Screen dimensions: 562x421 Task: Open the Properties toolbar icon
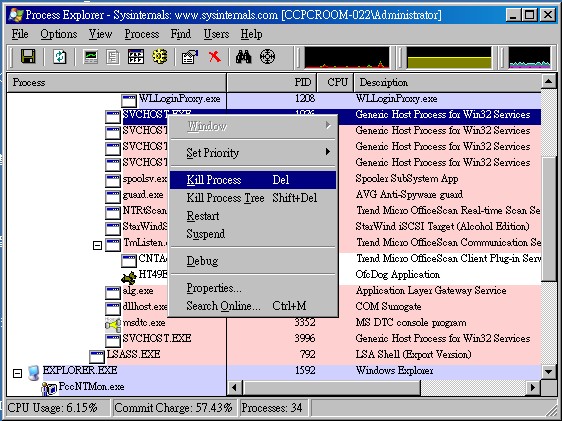(190, 57)
